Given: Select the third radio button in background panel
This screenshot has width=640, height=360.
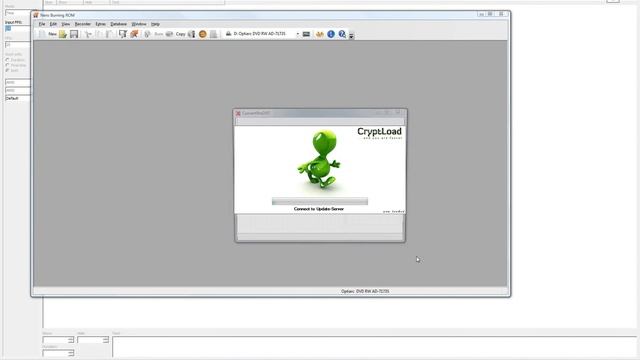Looking at the screenshot, I should [7, 71].
